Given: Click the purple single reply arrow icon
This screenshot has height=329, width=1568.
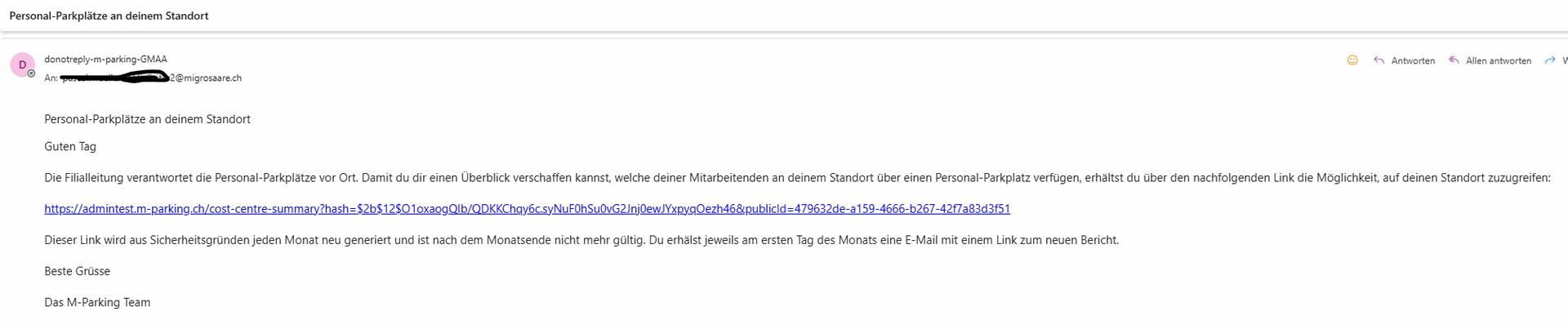Looking at the screenshot, I should (x=1379, y=60).
